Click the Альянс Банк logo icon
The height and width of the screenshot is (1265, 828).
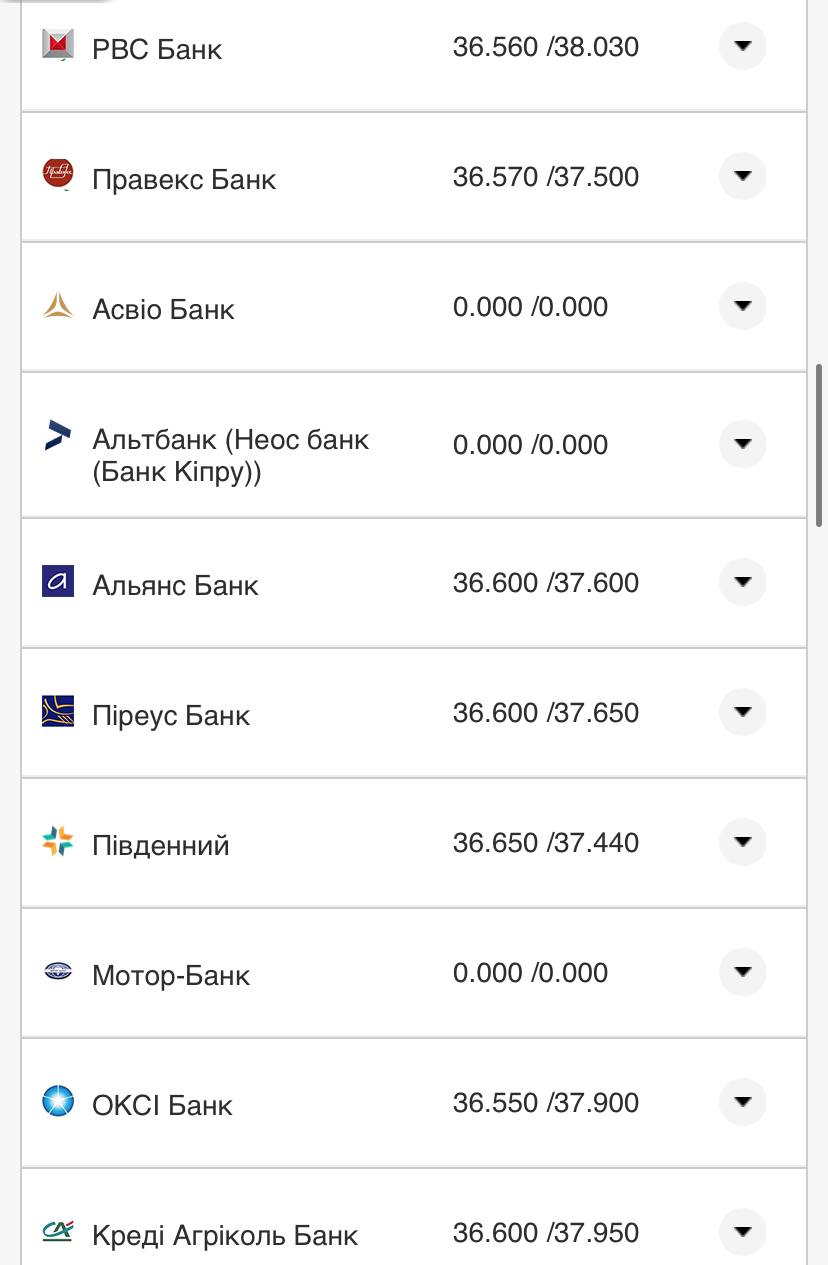pyautogui.click(x=58, y=582)
